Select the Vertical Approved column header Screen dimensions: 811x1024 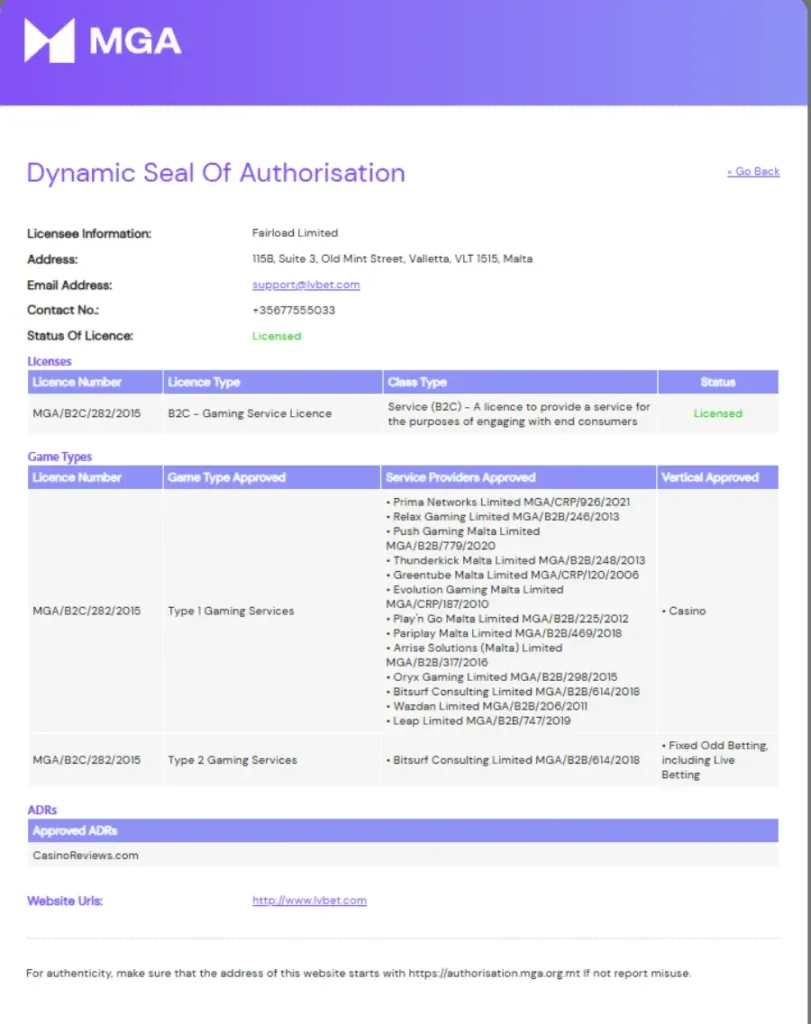pos(710,478)
